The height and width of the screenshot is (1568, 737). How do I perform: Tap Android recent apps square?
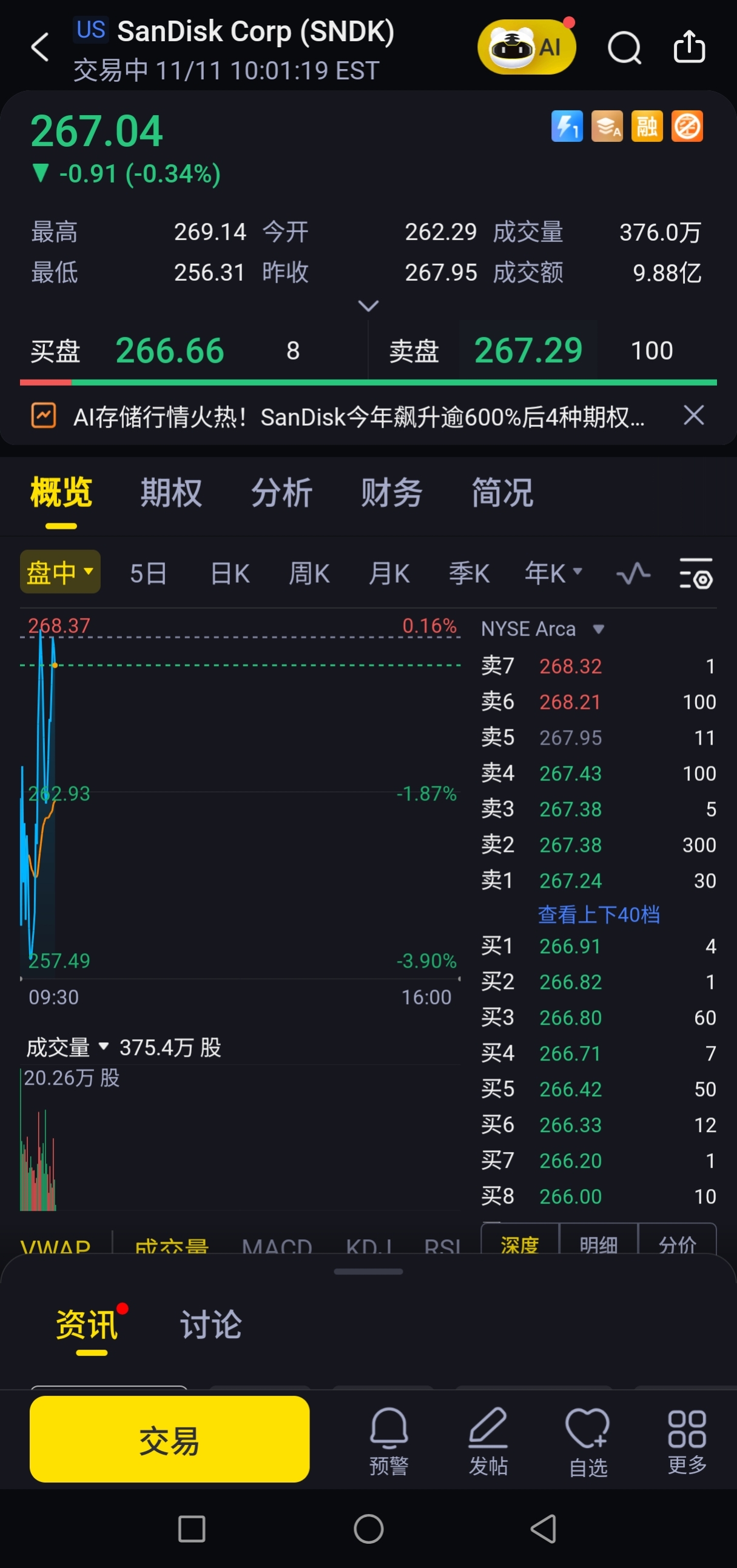[x=191, y=1529]
